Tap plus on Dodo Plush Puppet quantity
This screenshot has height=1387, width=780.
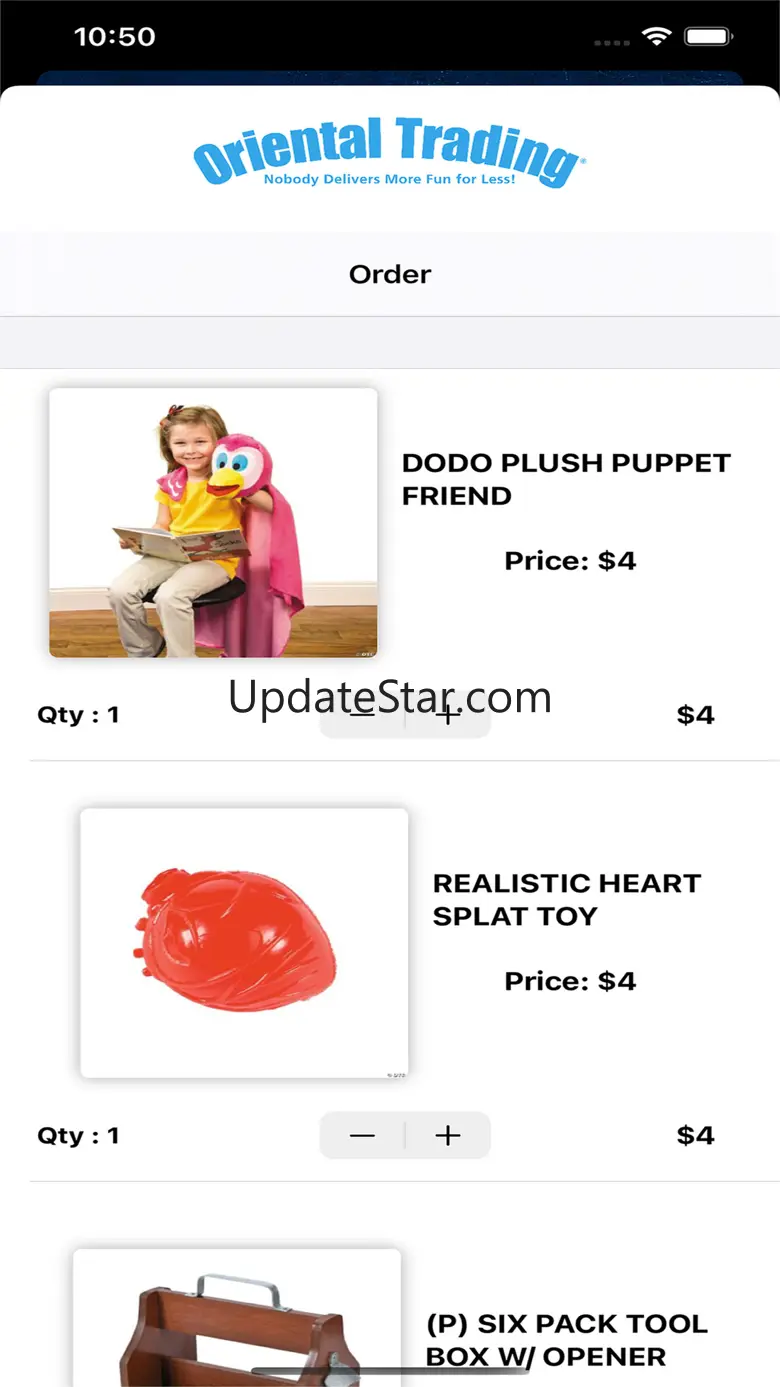448,715
